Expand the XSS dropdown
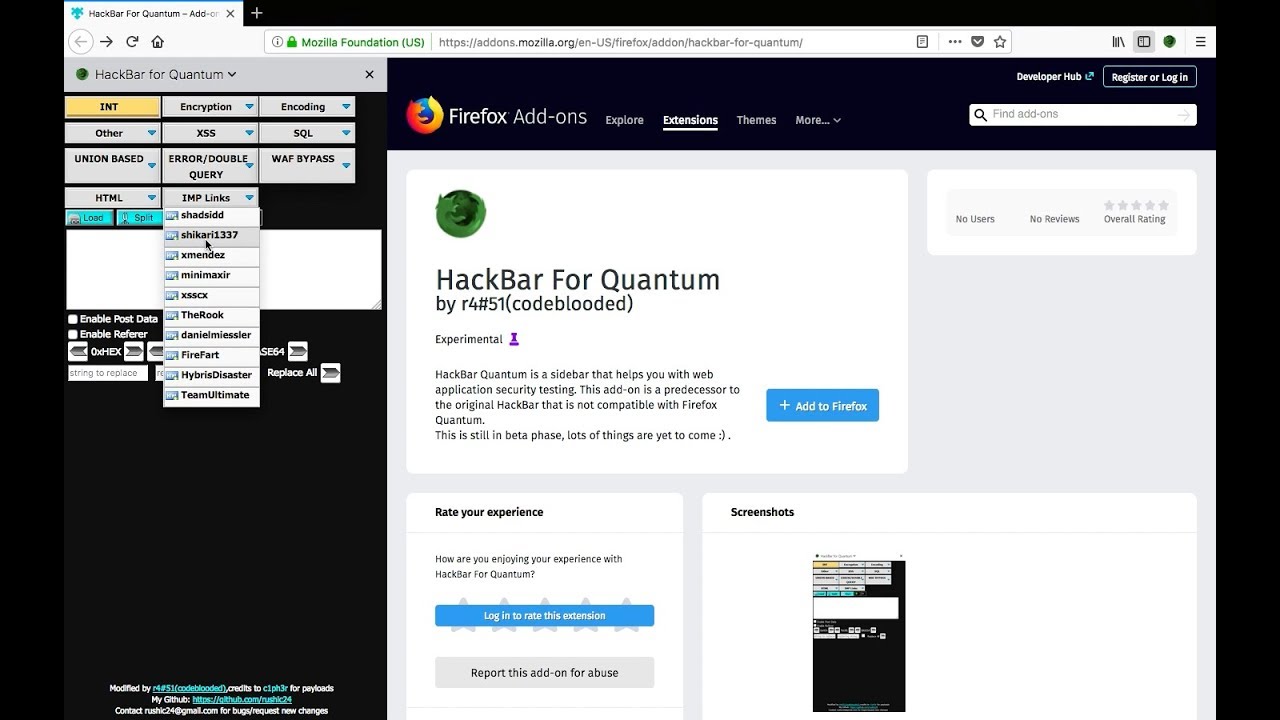This screenshot has width=1280, height=720. coord(210,133)
